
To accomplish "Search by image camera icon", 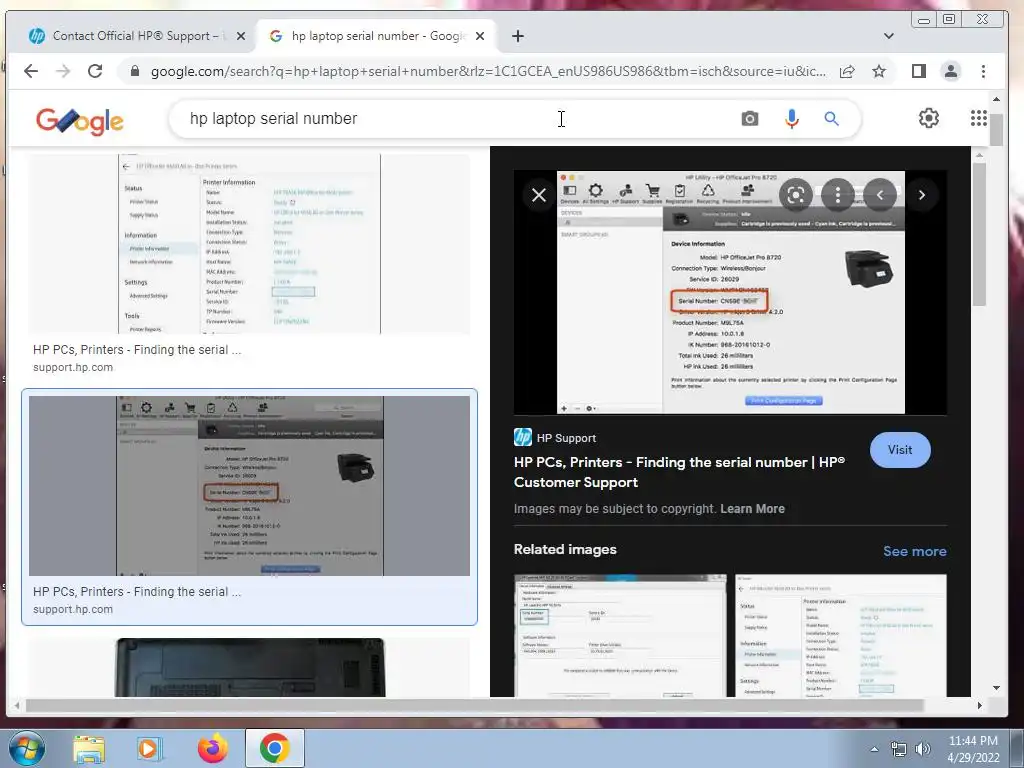I will [x=750, y=119].
